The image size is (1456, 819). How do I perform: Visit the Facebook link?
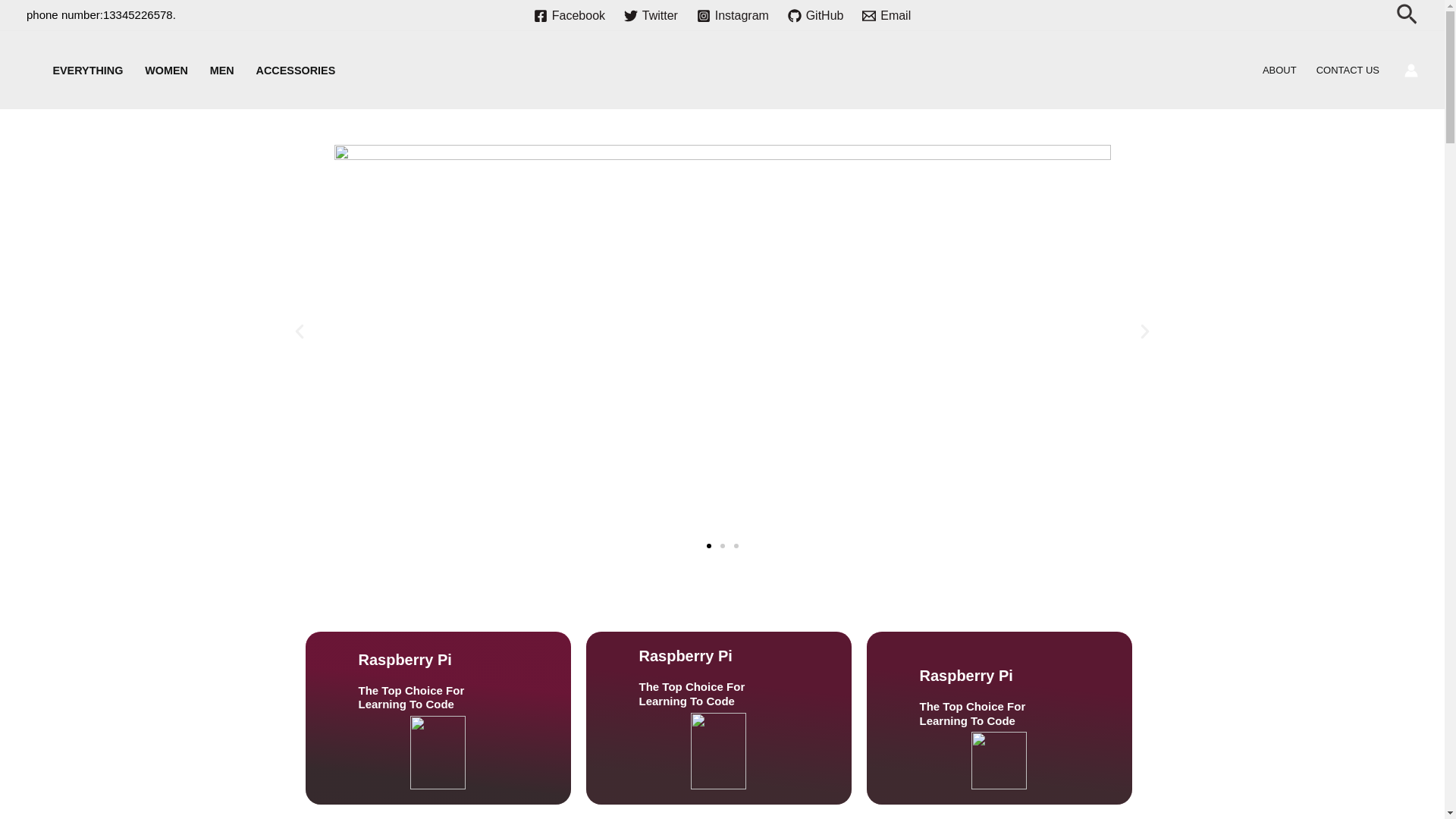coord(570,16)
